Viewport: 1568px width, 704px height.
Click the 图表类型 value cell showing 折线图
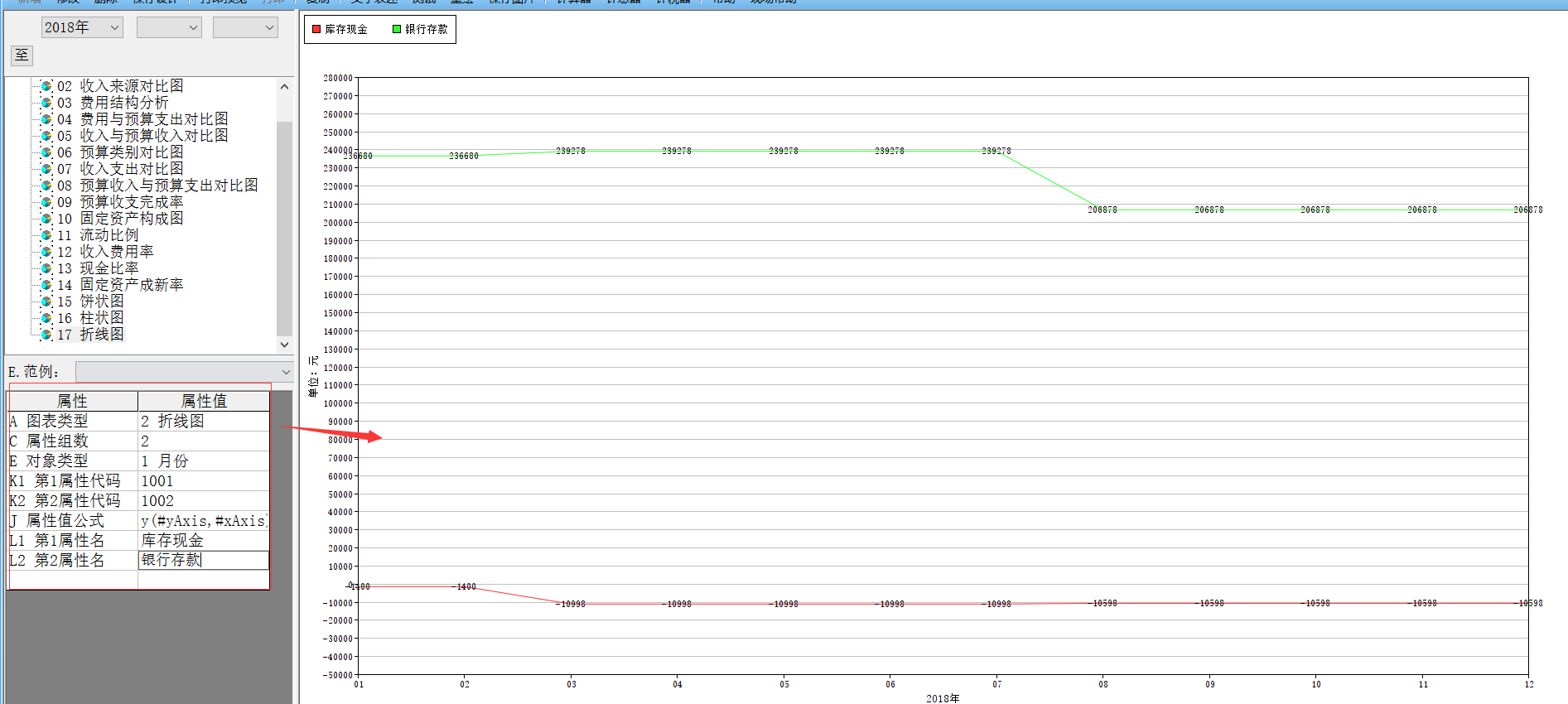pyautogui.click(x=203, y=421)
